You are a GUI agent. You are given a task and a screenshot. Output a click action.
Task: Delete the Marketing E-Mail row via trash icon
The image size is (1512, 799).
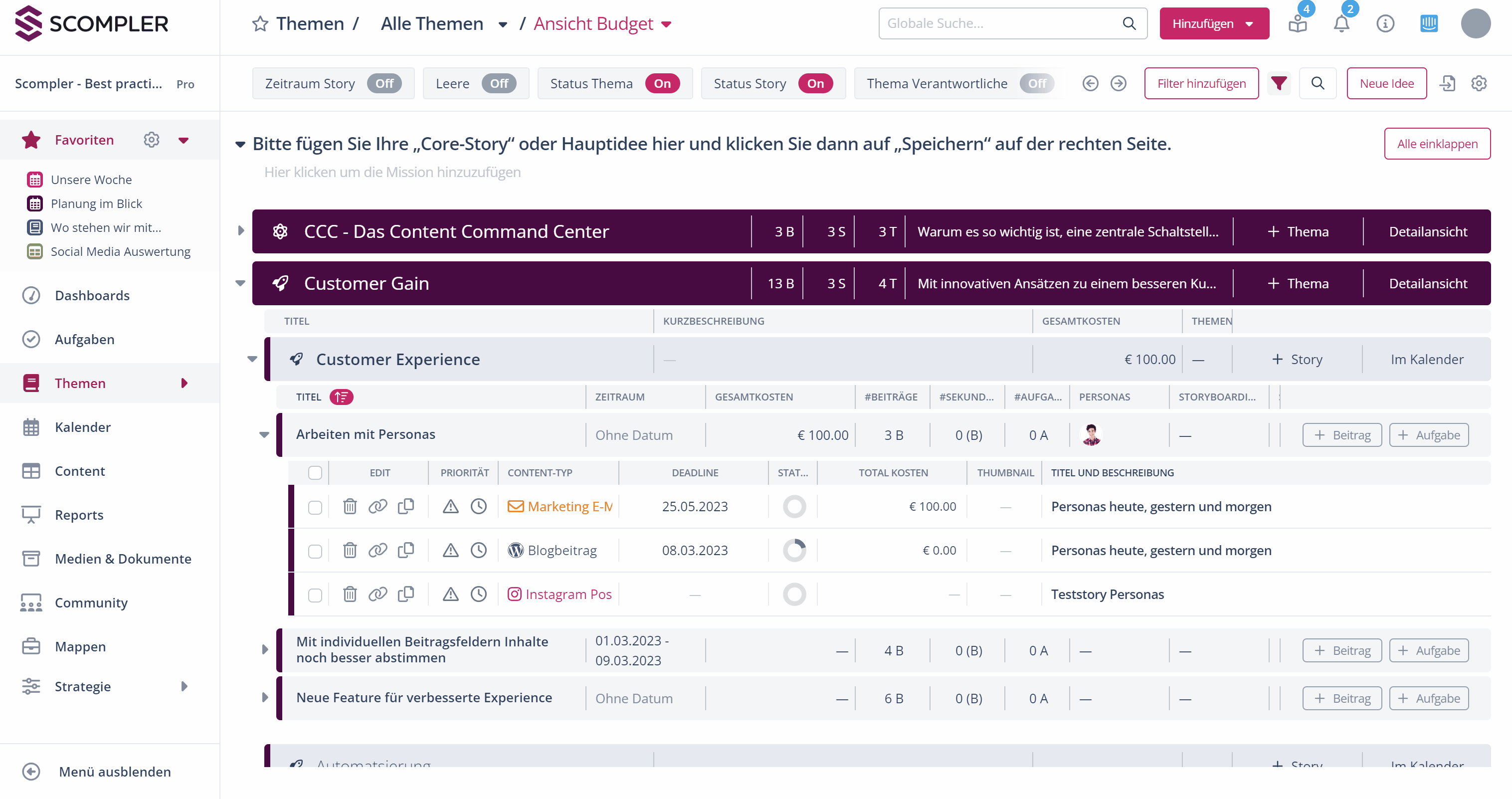coord(350,506)
